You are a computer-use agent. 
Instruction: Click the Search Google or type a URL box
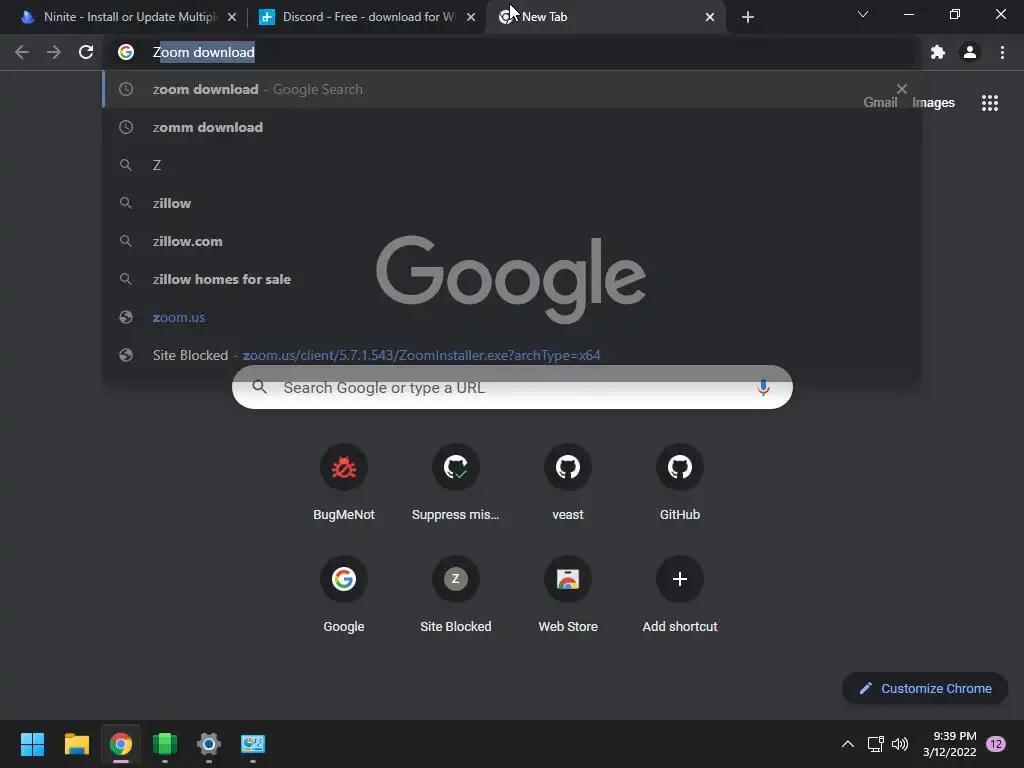(x=512, y=387)
